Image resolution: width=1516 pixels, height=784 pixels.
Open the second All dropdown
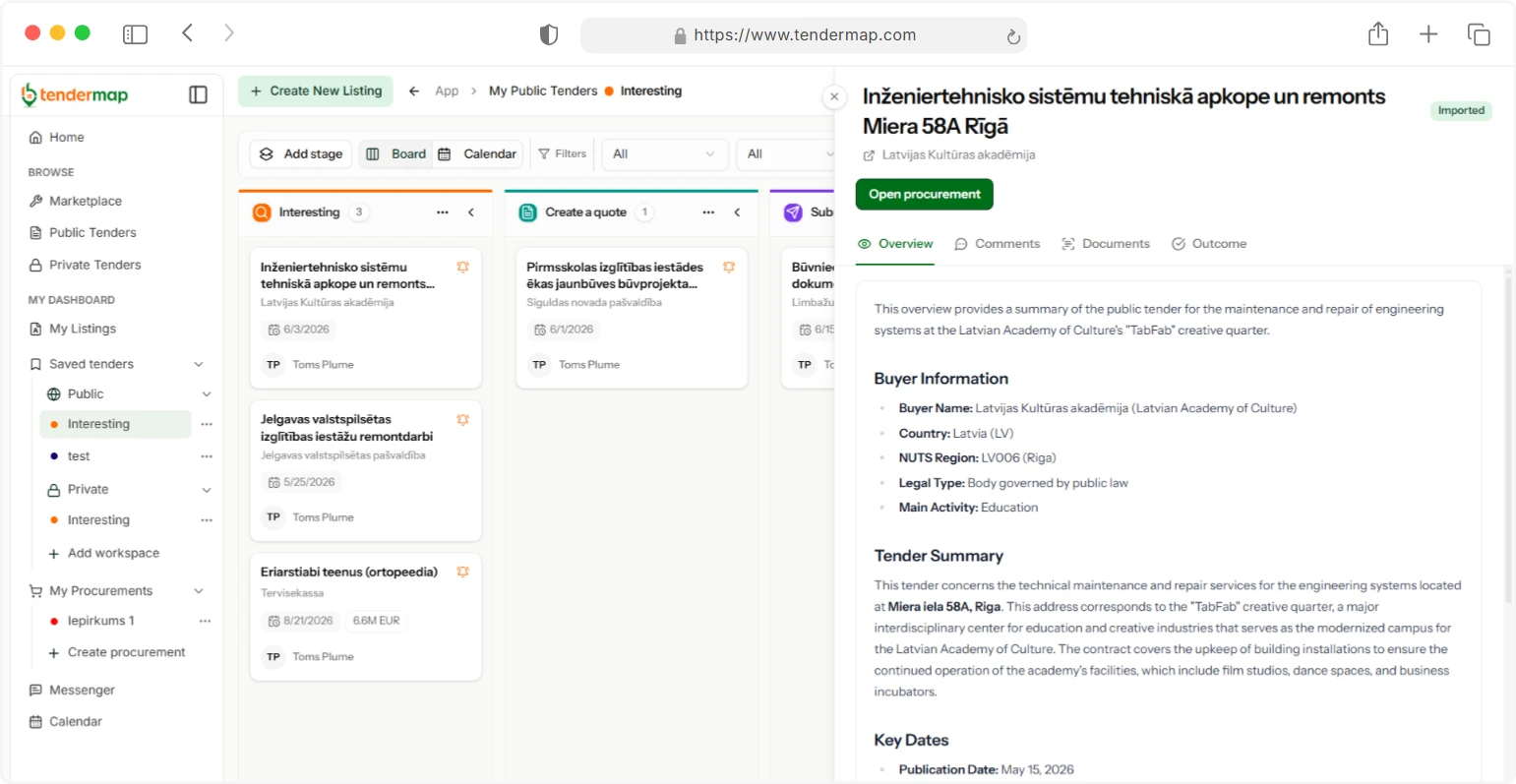[785, 154]
